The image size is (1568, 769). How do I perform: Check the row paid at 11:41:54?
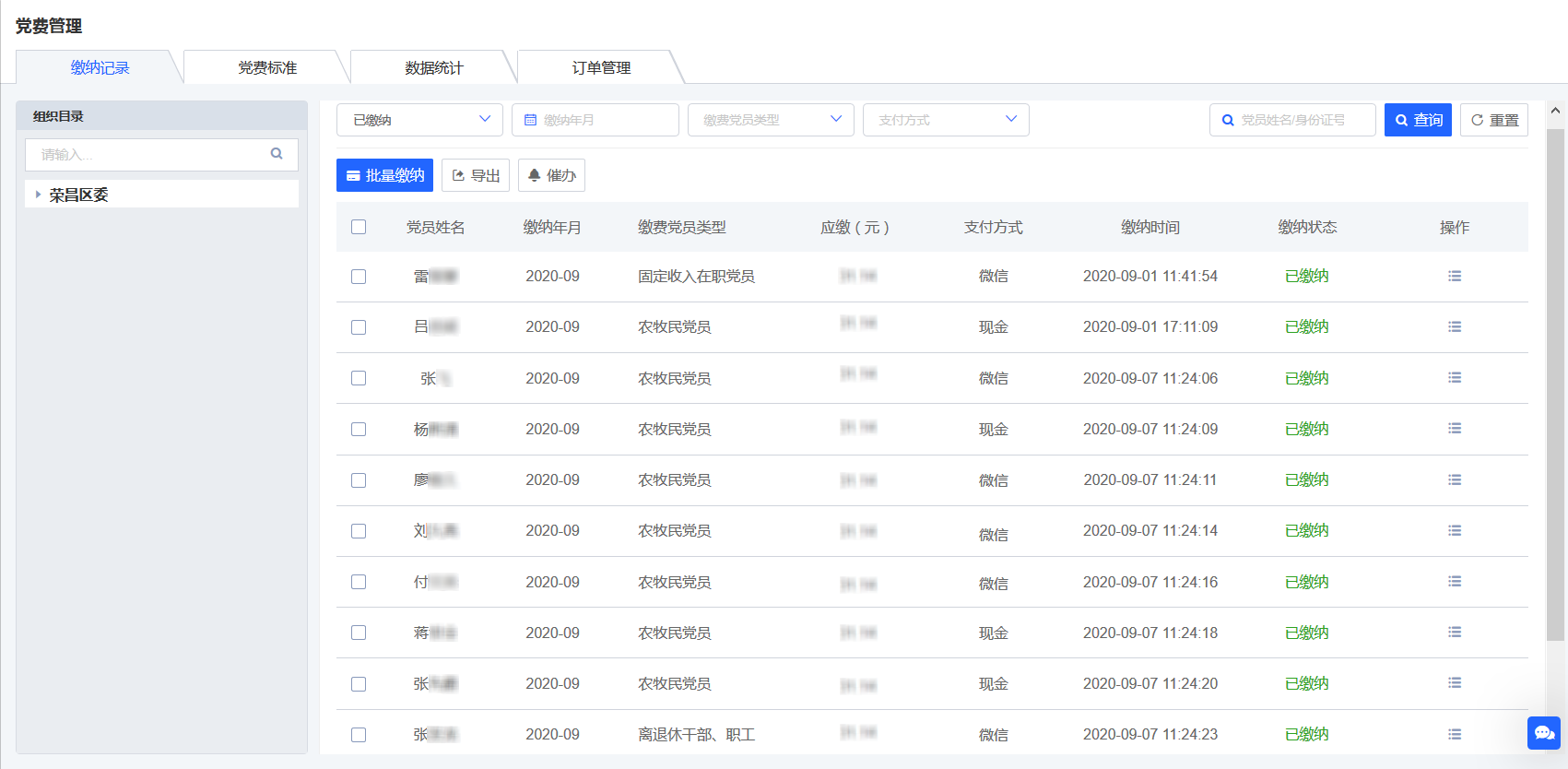[359, 277]
